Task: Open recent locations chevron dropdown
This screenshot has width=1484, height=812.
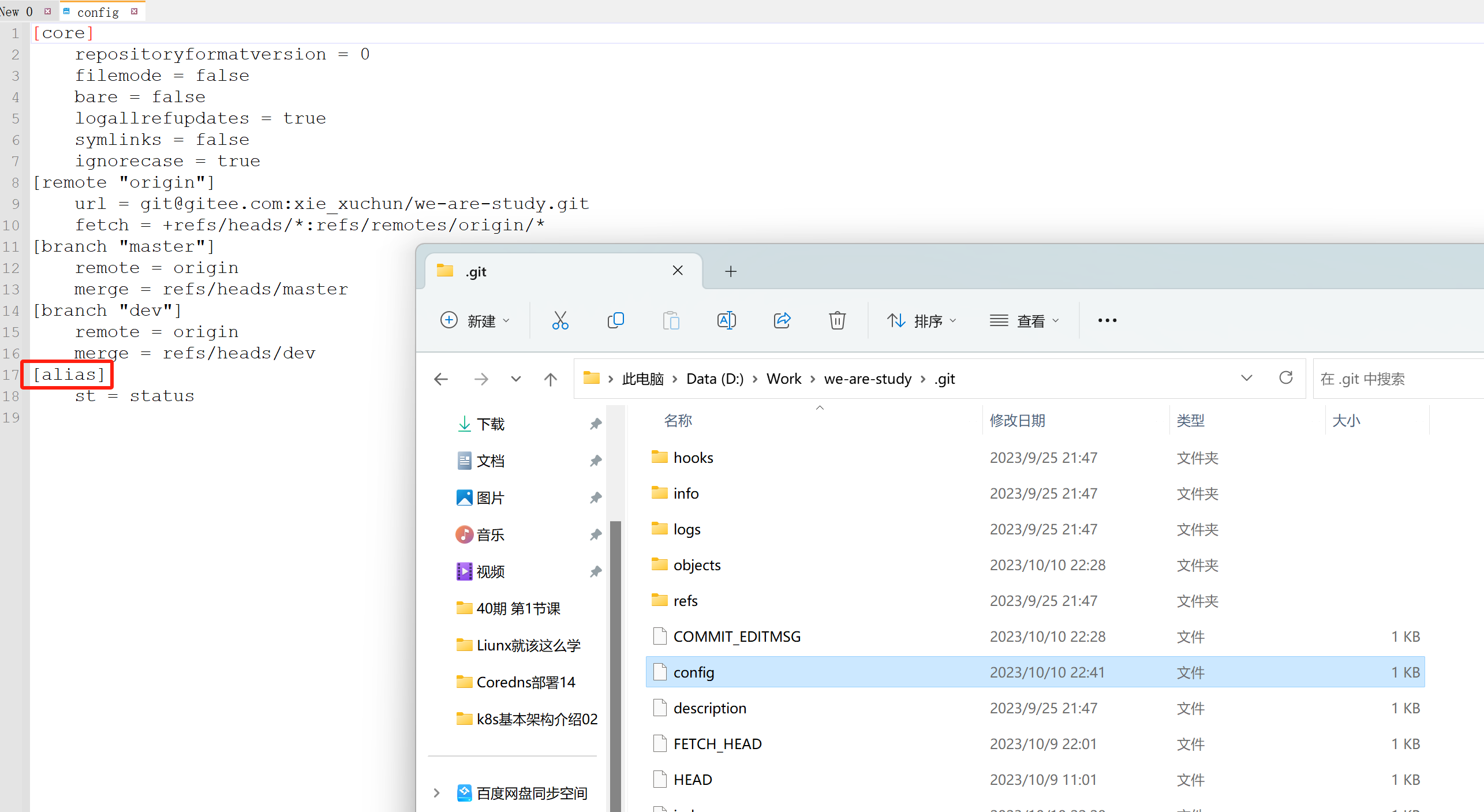Action: pyautogui.click(x=515, y=379)
